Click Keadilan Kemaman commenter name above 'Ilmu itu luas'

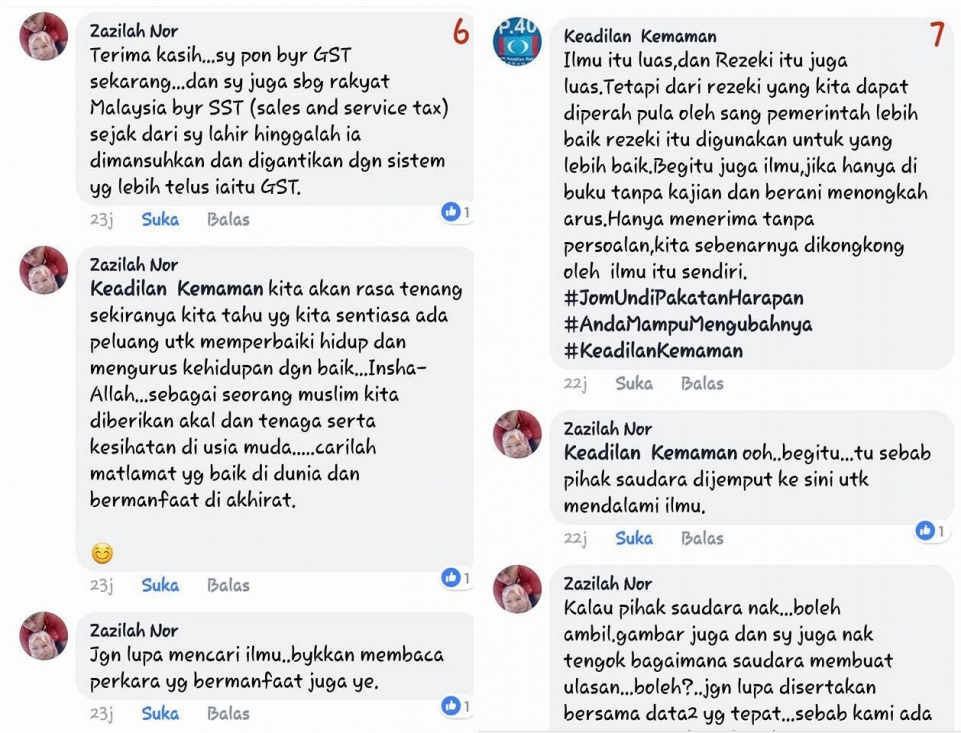click(640, 36)
